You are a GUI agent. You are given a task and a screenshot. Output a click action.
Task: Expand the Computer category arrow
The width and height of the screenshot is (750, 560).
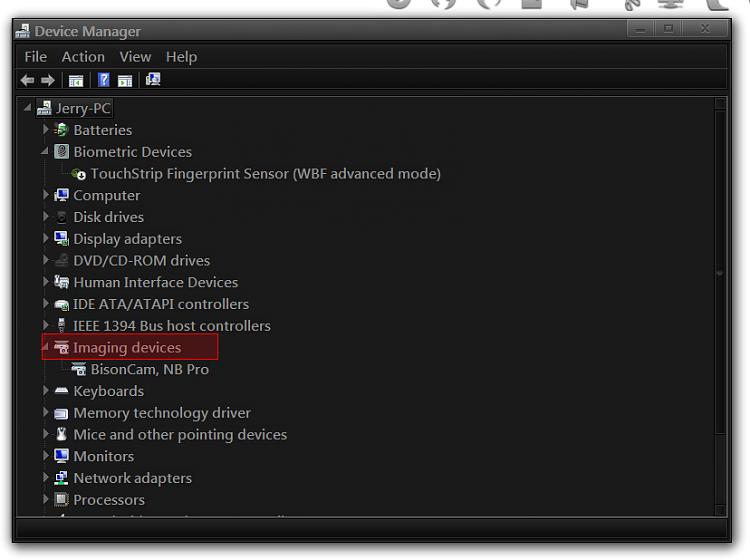pos(46,195)
